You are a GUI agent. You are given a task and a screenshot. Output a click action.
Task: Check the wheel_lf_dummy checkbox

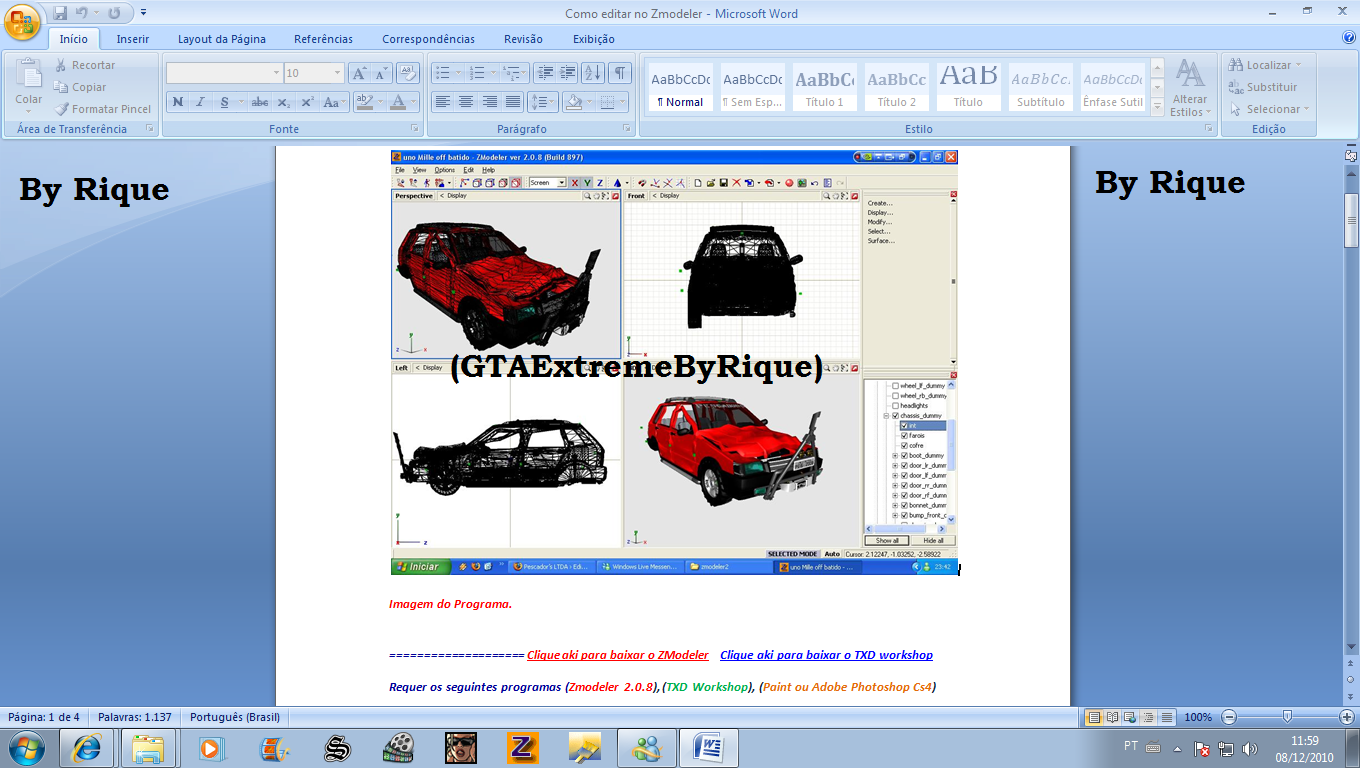tap(895, 385)
